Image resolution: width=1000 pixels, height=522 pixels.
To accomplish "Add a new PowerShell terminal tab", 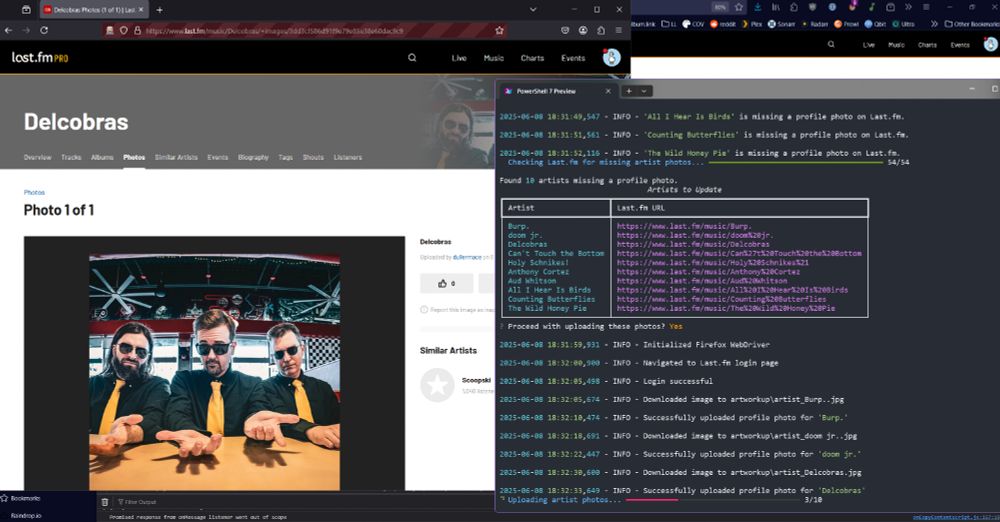I will coord(629,91).
